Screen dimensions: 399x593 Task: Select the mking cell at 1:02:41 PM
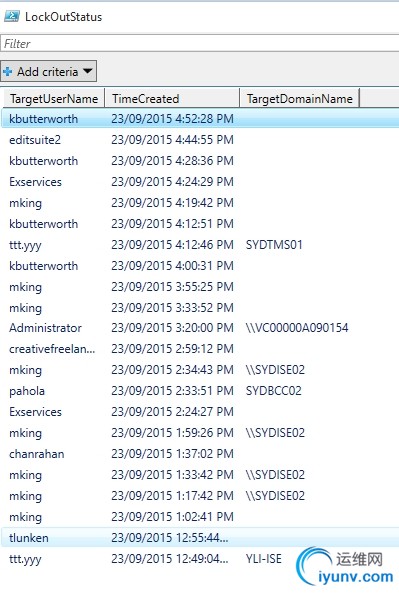coord(25,517)
